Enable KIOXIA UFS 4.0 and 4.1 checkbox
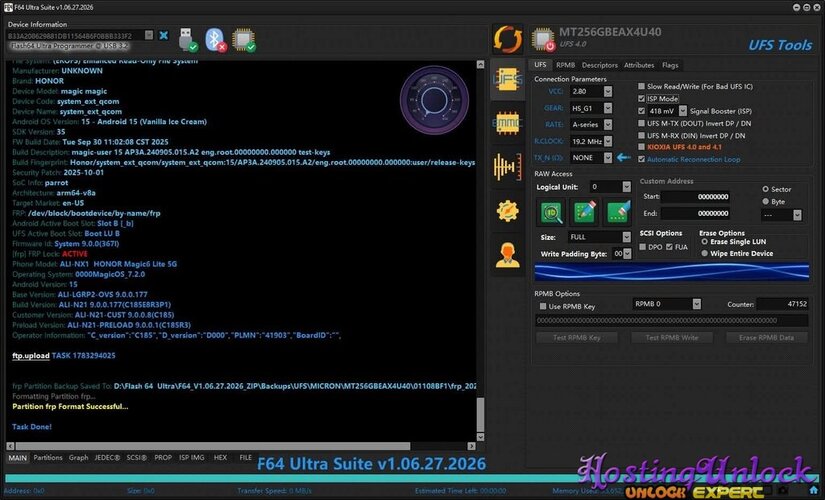This screenshot has height=500, width=825. coord(641,147)
